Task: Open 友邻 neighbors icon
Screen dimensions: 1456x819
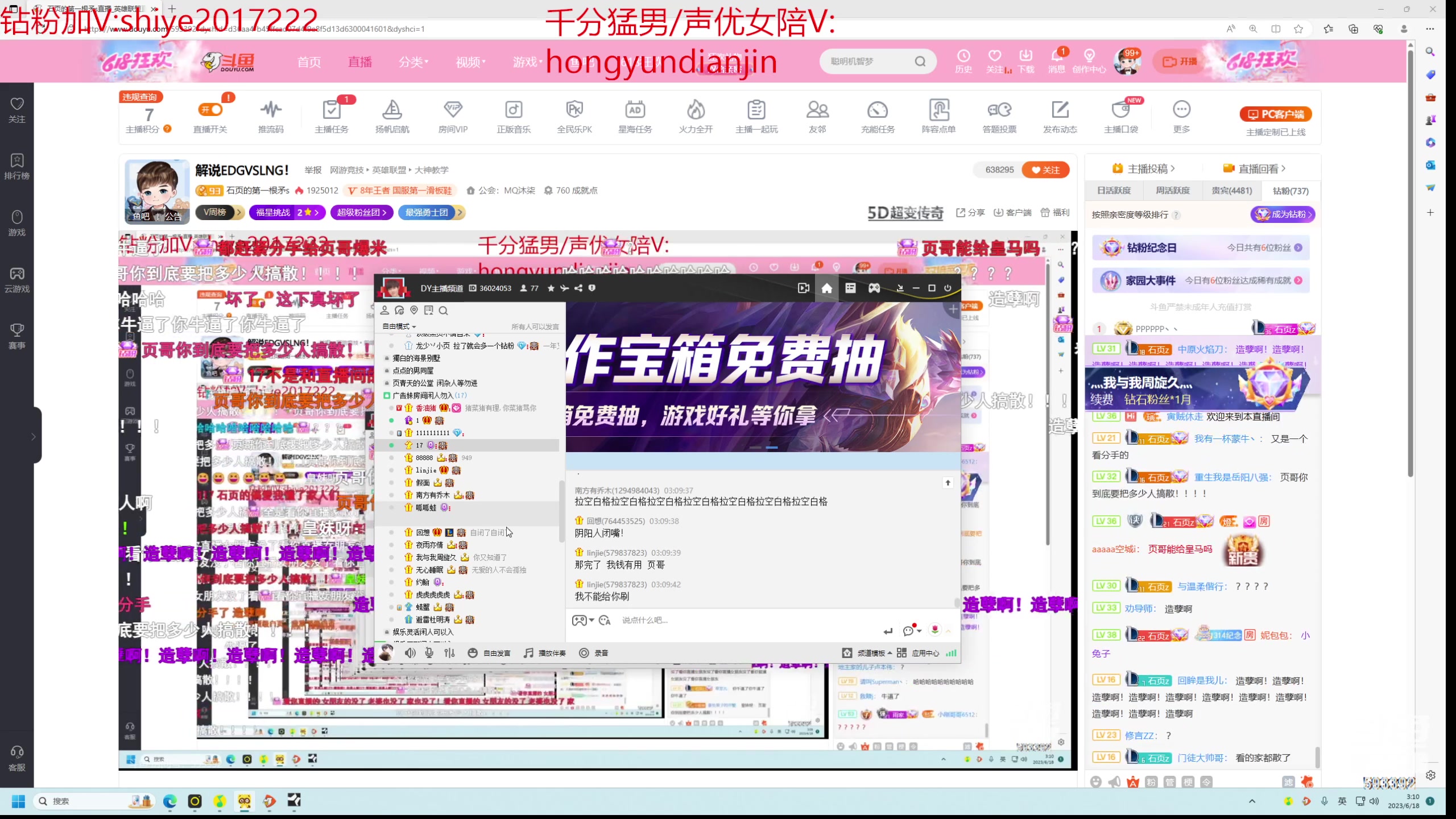Action: click(x=817, y=117)
